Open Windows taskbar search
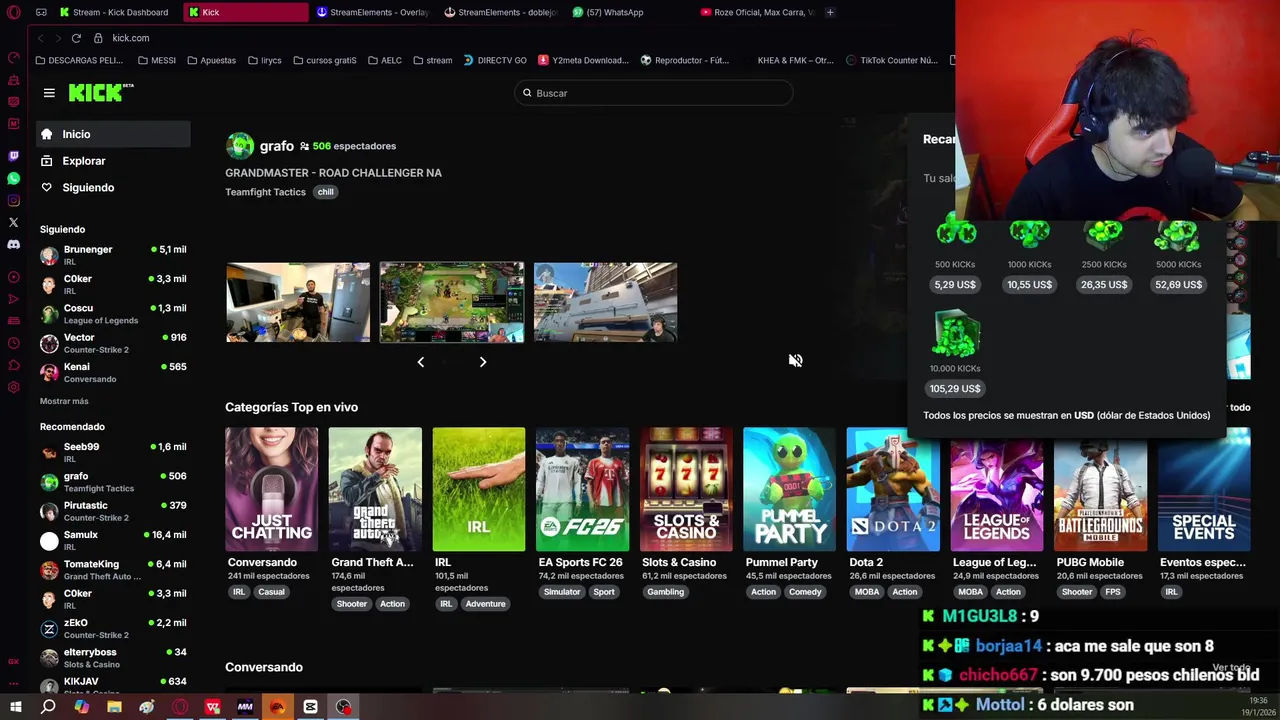Image resolution: width=1280 pixels, height=720 pixels. point(47,707)
